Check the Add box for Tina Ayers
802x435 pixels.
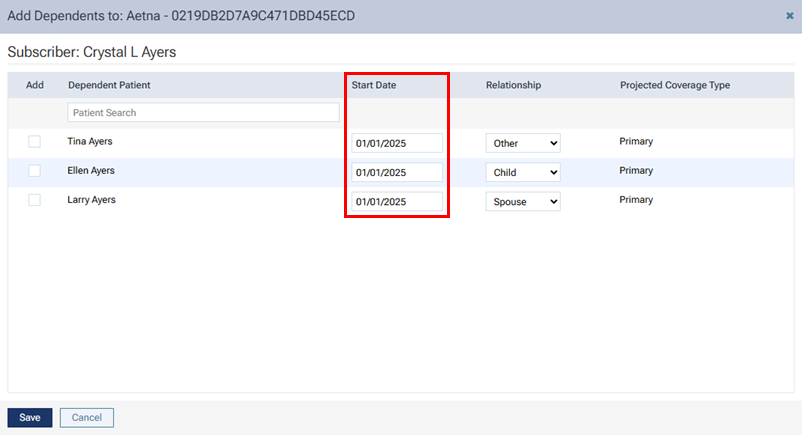point(34,141)
